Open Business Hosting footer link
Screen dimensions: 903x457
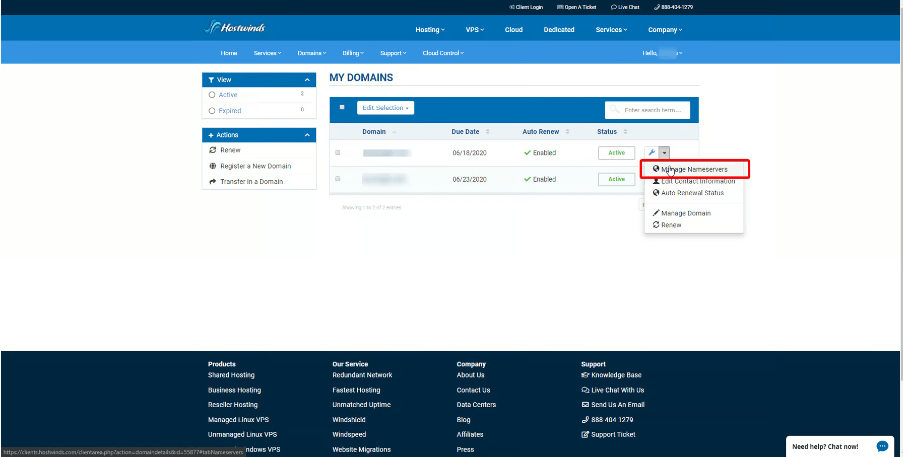(234, 390)
